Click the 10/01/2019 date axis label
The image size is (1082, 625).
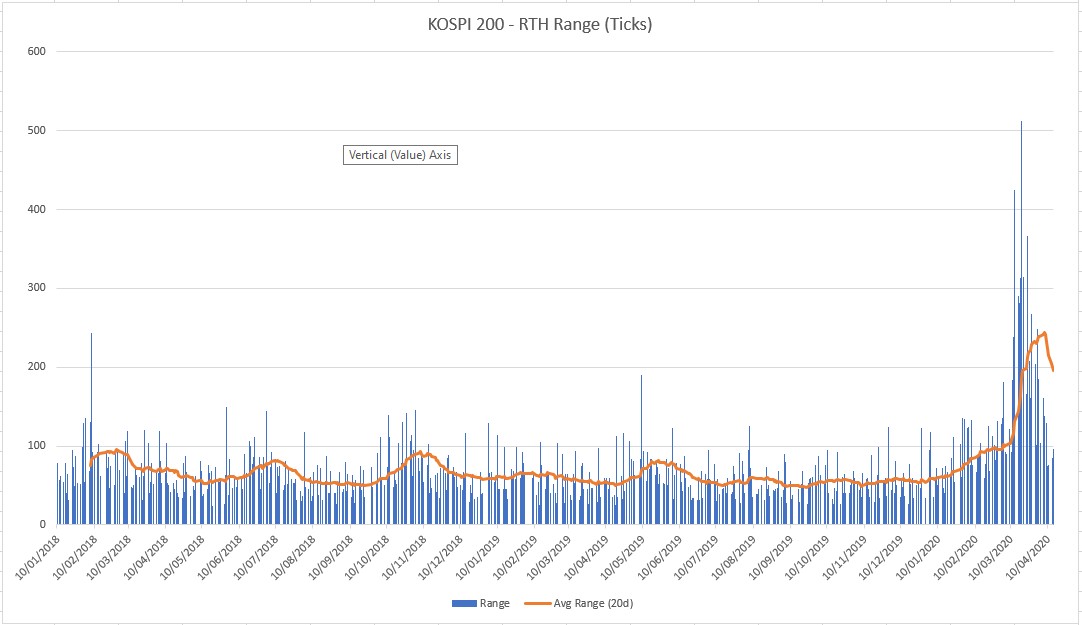click(x=477, y=557)
